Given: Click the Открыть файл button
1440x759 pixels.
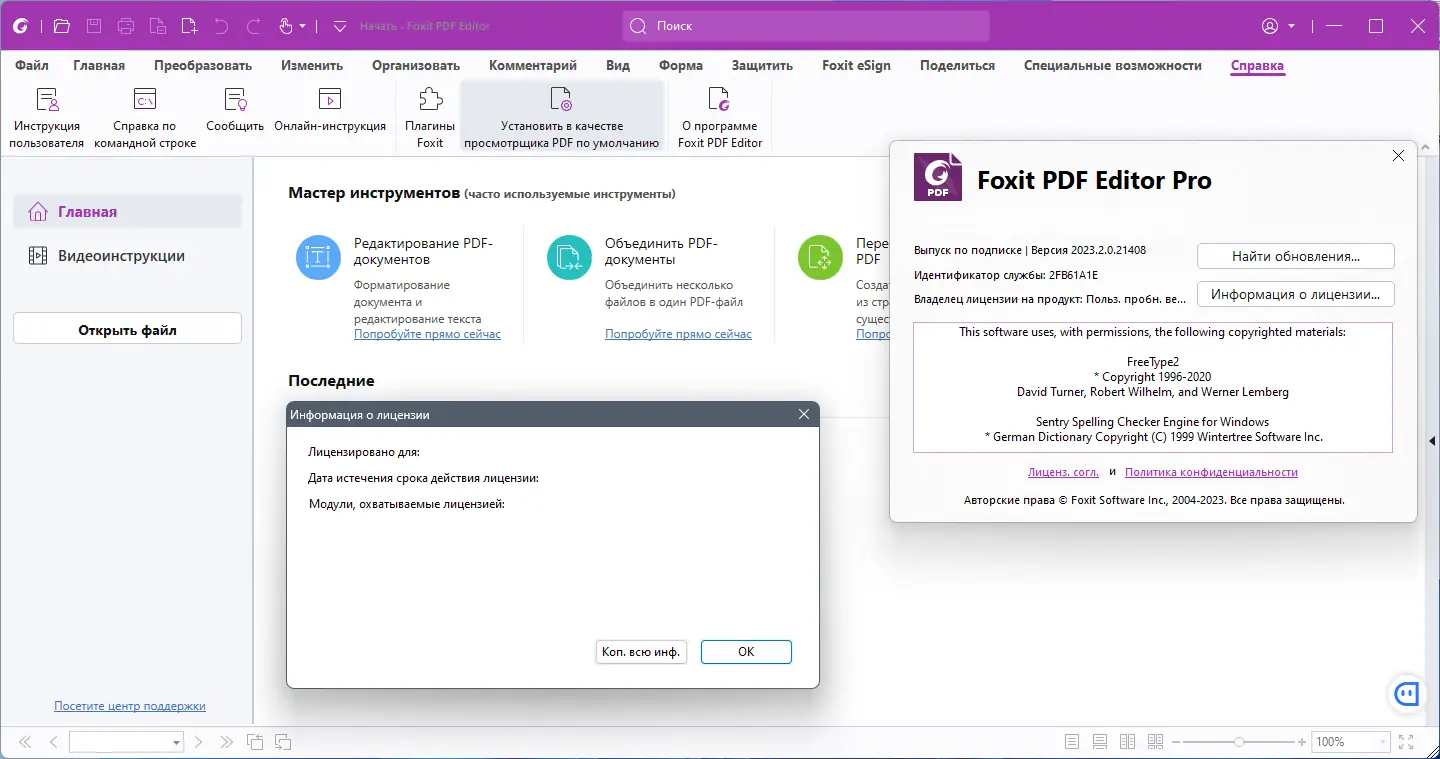Looking at the screenshot, I should coord(128,329).
